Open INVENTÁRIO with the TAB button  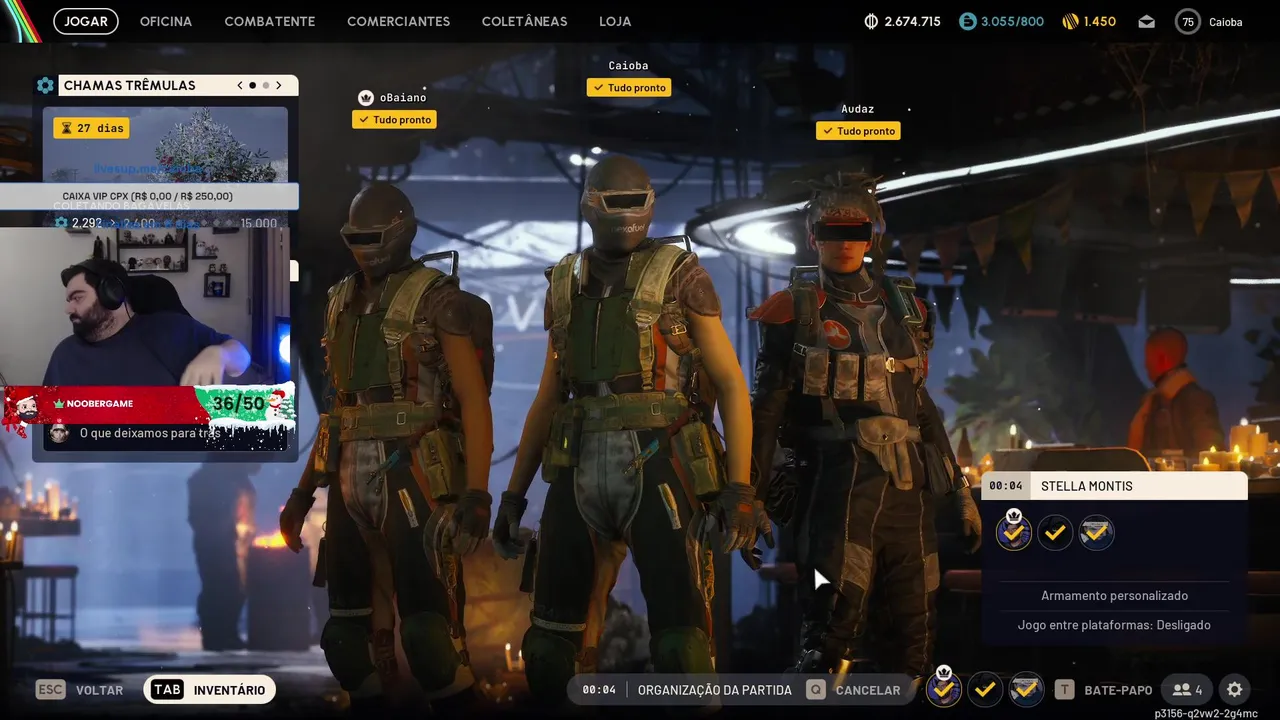(209, 690)
